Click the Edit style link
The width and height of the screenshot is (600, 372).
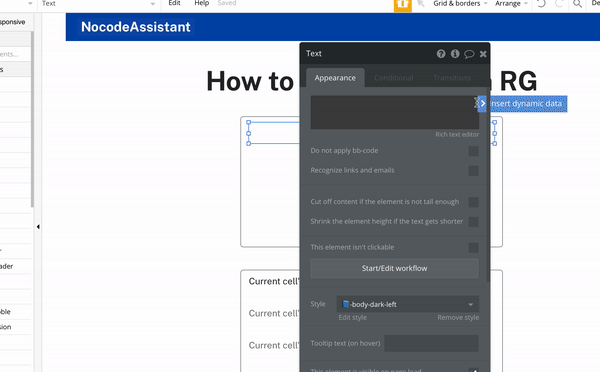pos(352,318)
